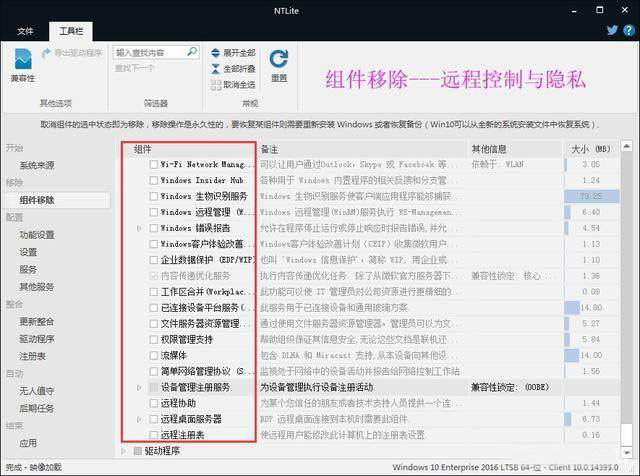This screenshot has height=476, width=640.
Task: Click the 兼容性 compatibility icon
Action: point(23,60)
